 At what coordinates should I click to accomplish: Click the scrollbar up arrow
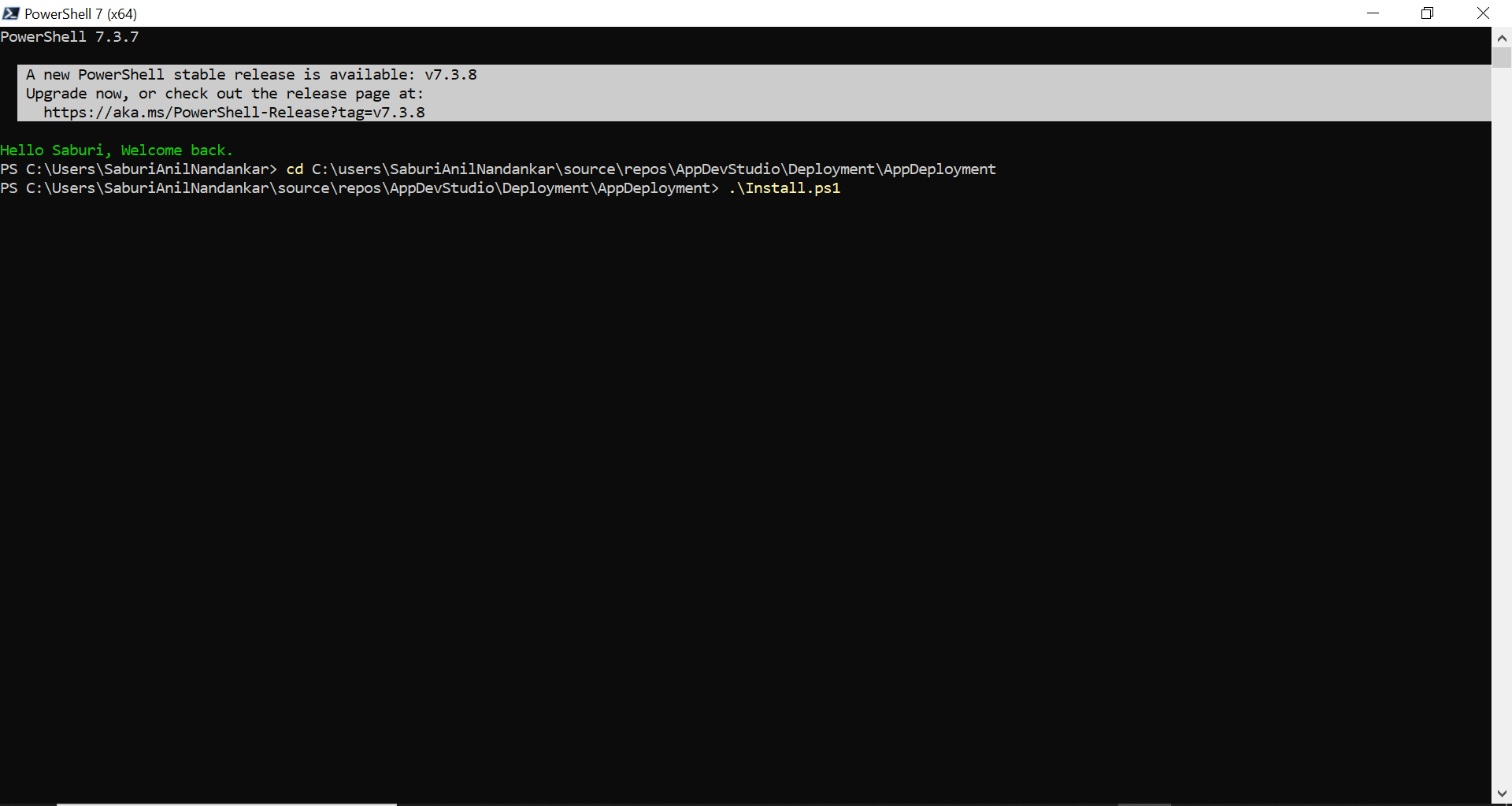tap(1502, 38)
